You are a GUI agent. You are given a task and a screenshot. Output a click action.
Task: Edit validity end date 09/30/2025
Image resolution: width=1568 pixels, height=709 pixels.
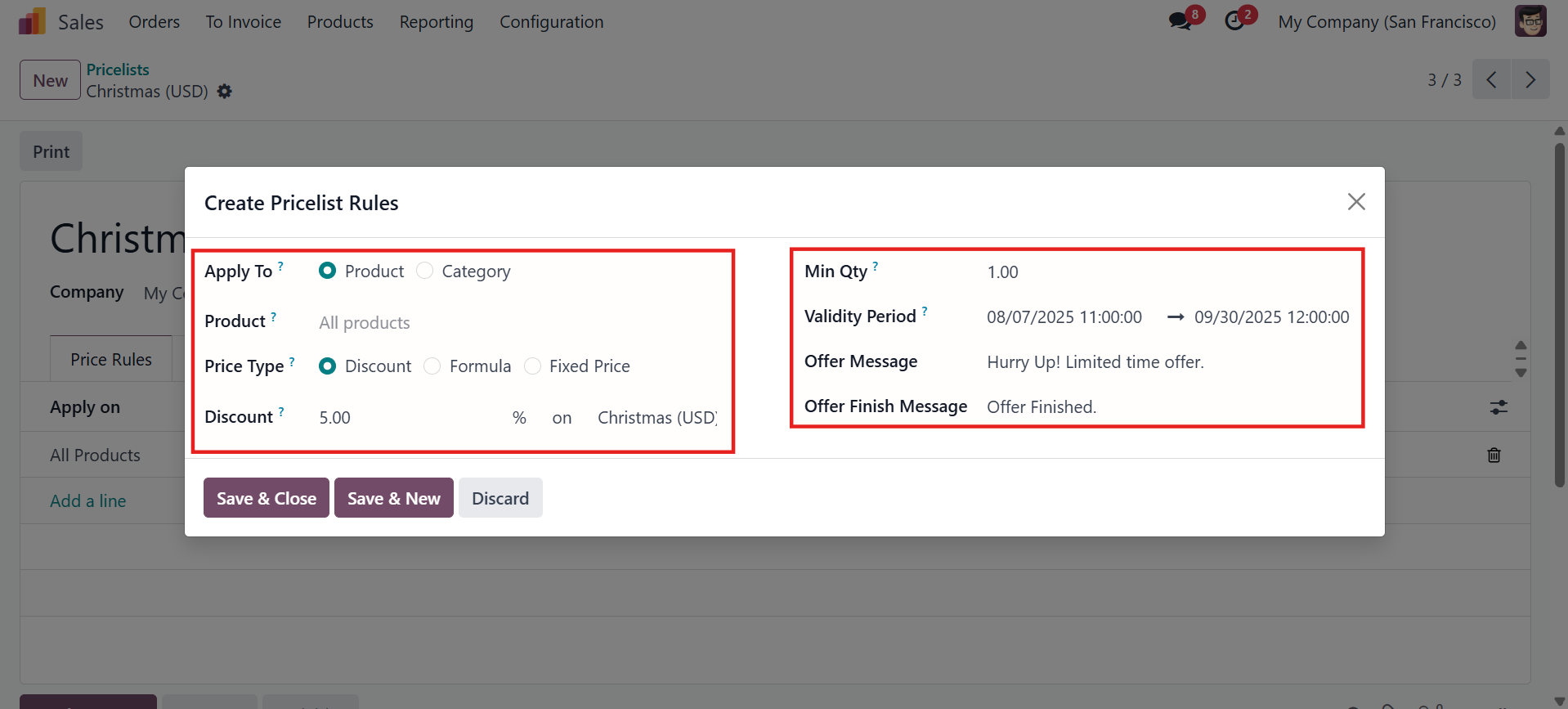coord(1271,316)
